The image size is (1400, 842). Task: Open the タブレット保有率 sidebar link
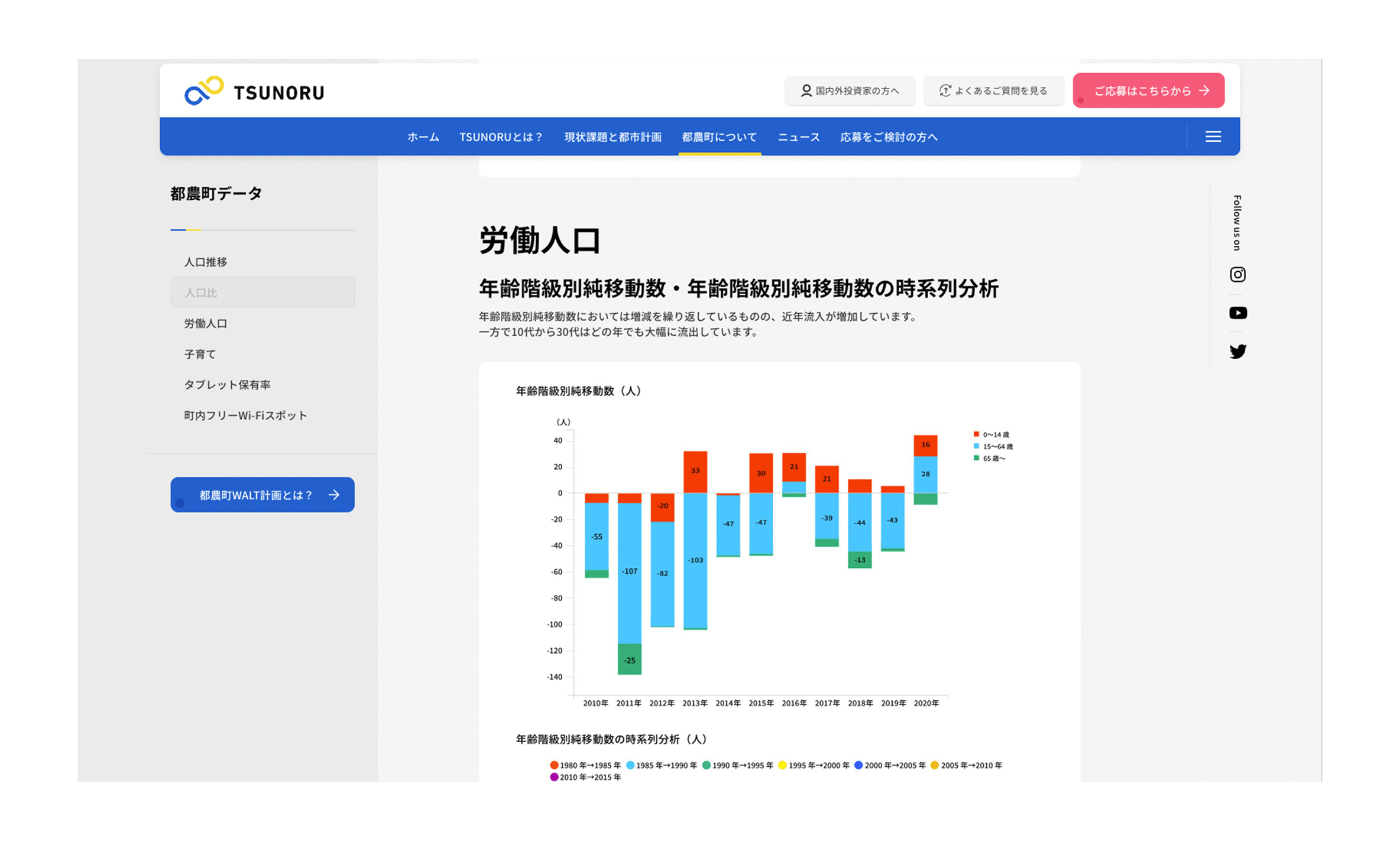point(227,385)
